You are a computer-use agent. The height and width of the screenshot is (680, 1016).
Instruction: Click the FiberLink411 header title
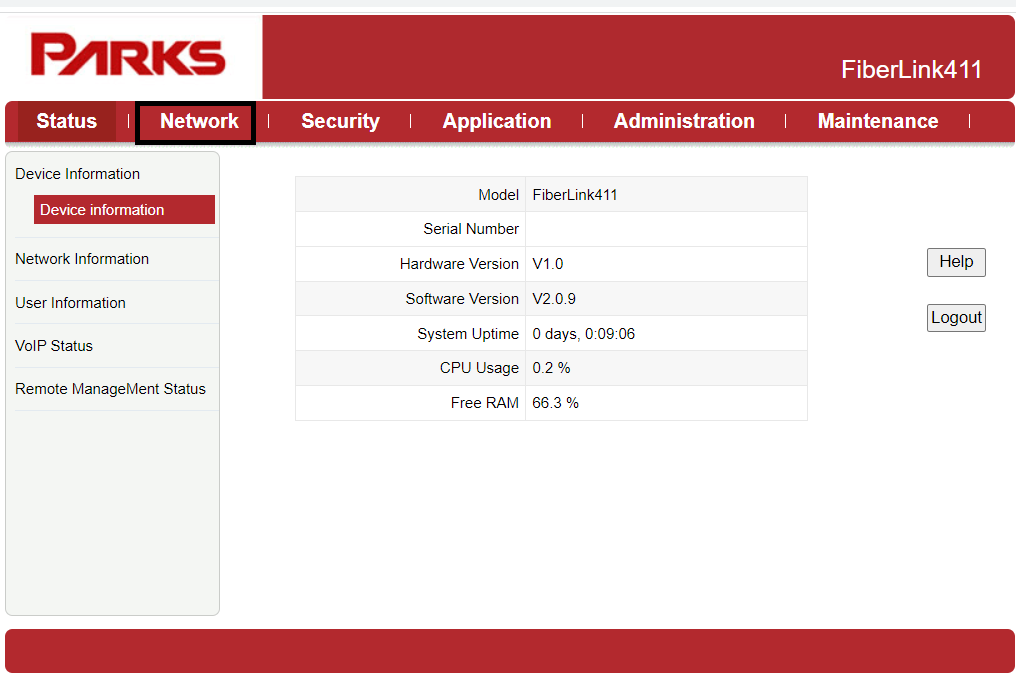click(911, 69)
